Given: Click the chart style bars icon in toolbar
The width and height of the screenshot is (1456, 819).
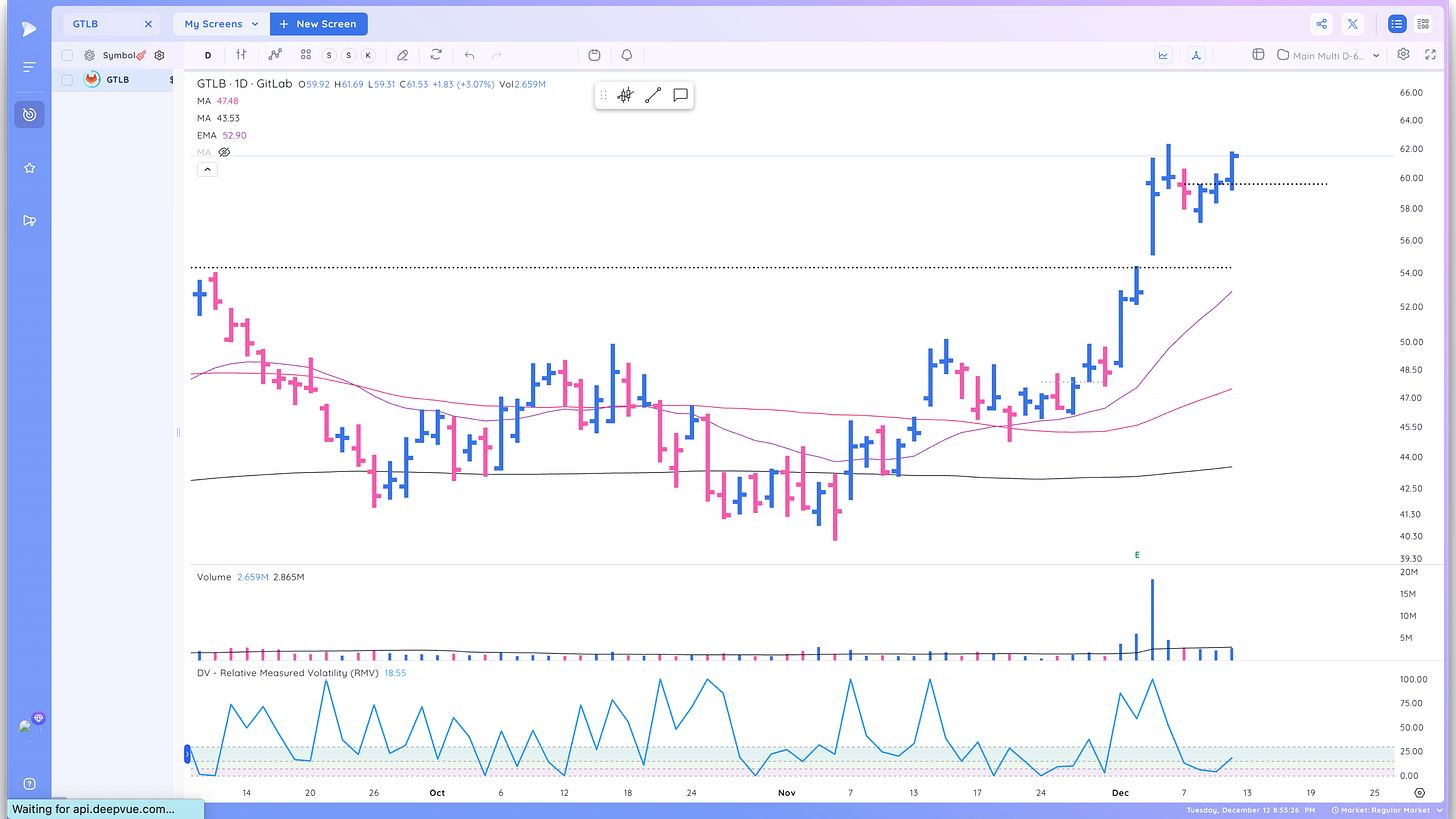Looking at the screenshot, I should 241,55.
